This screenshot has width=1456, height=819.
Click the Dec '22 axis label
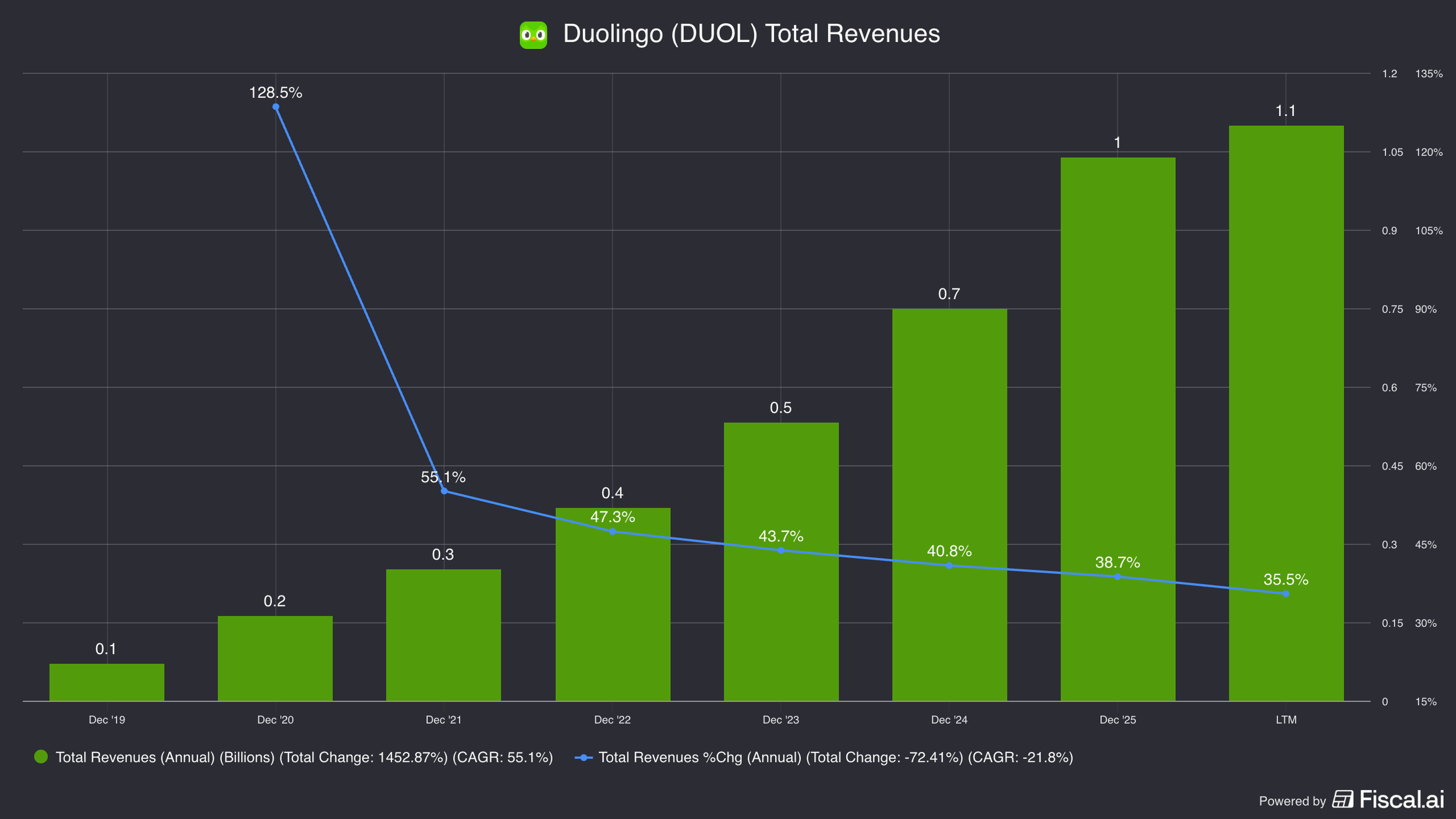tap(612, 720)
